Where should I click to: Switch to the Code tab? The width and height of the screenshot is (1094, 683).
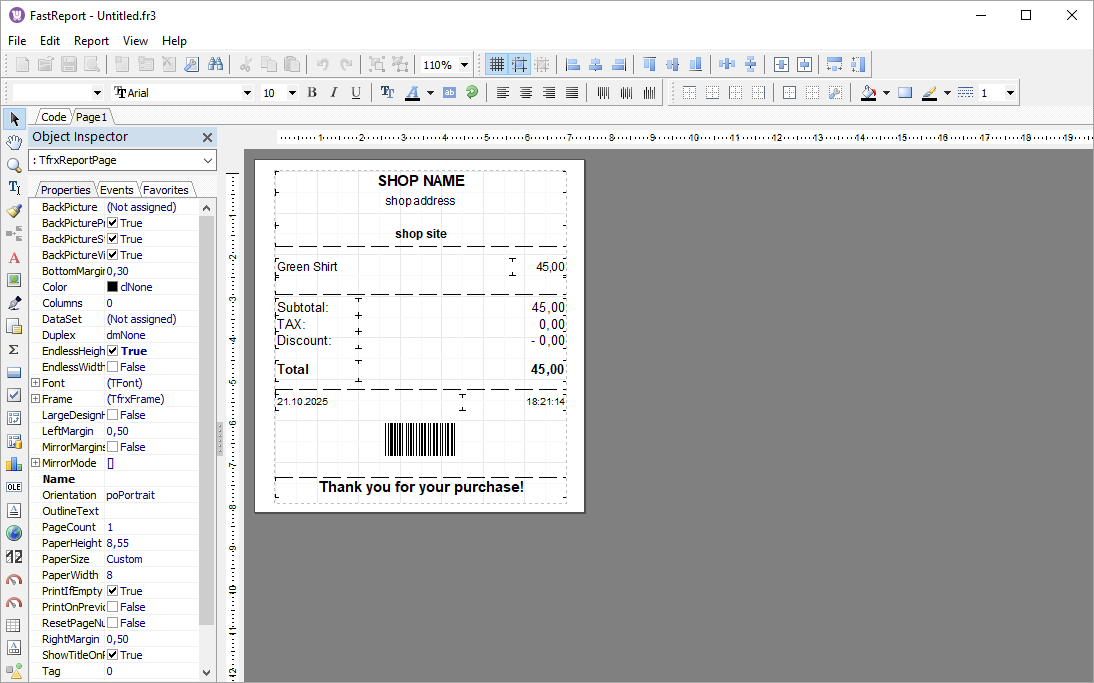tap(52, 116)
